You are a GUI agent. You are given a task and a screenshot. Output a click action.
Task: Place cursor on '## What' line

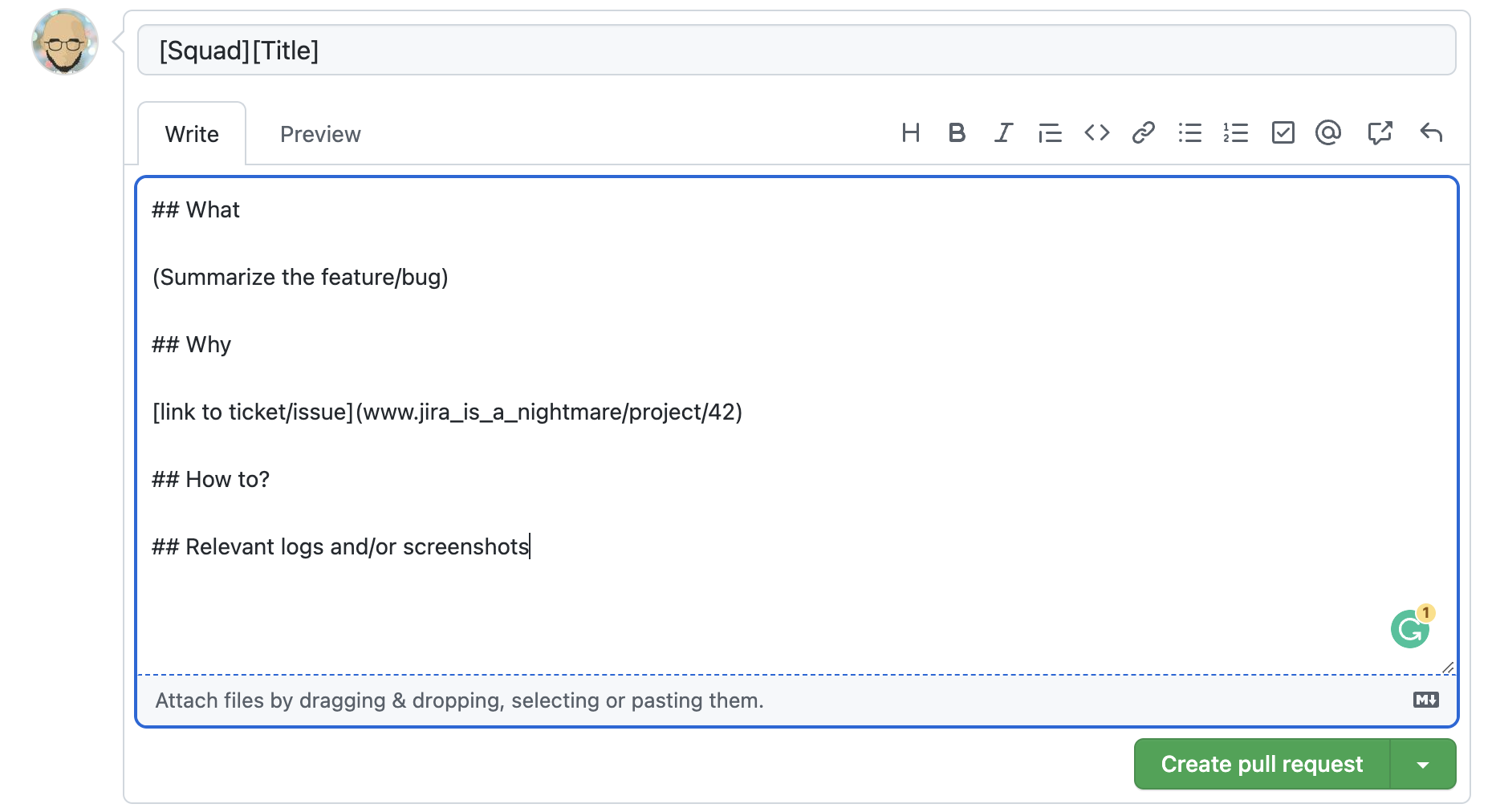point(196,209)
